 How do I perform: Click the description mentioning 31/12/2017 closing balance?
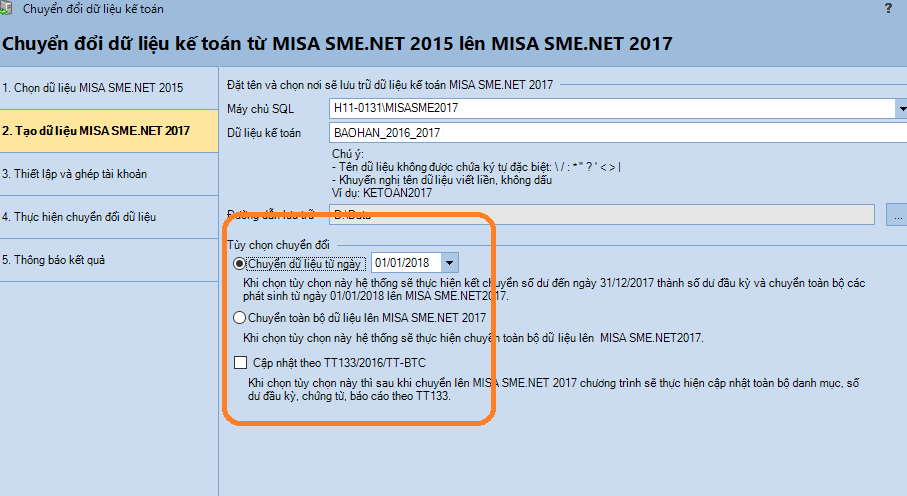point(554,289)
